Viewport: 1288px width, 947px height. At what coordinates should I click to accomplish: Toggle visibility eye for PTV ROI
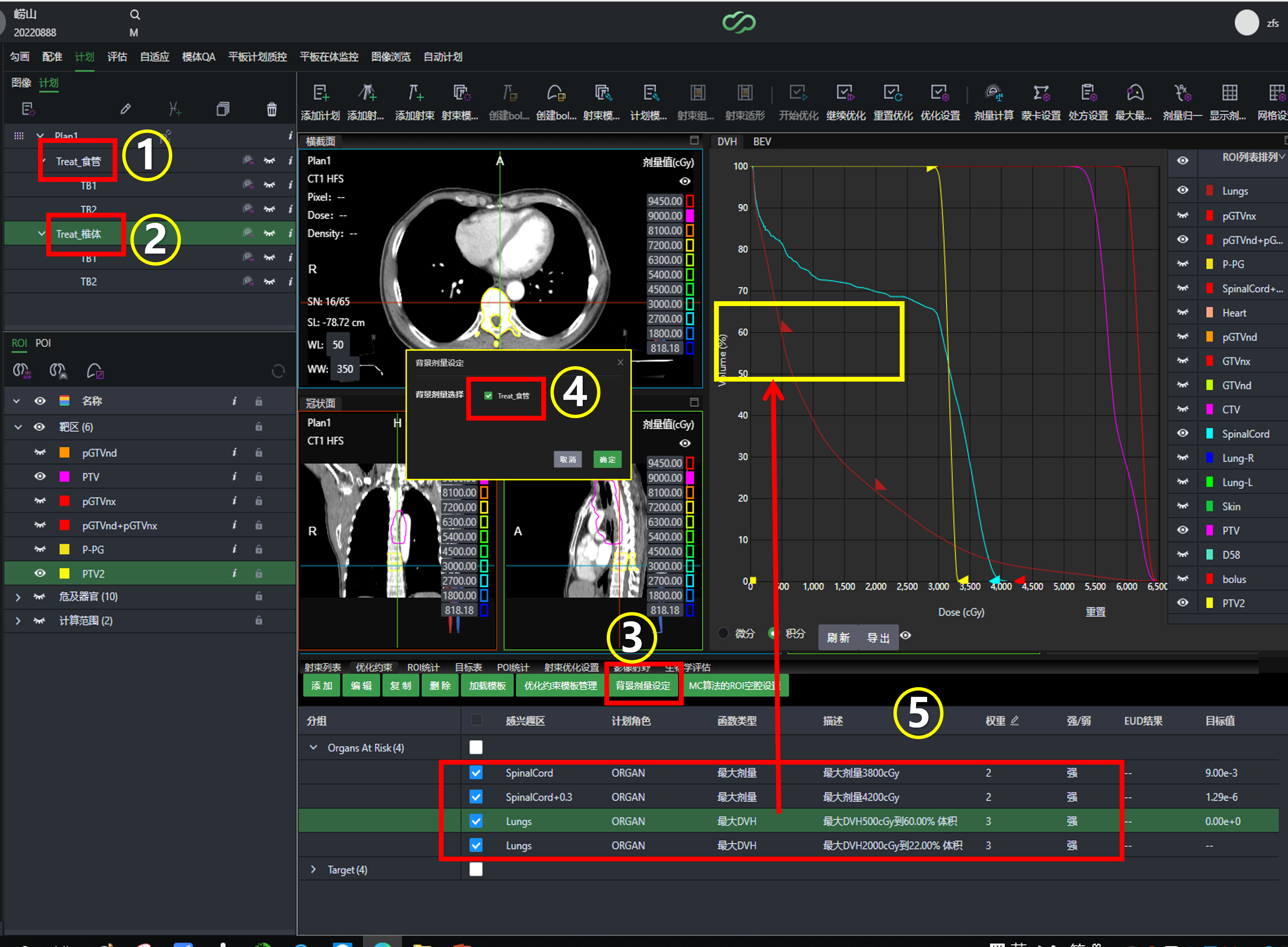[39, 476]
